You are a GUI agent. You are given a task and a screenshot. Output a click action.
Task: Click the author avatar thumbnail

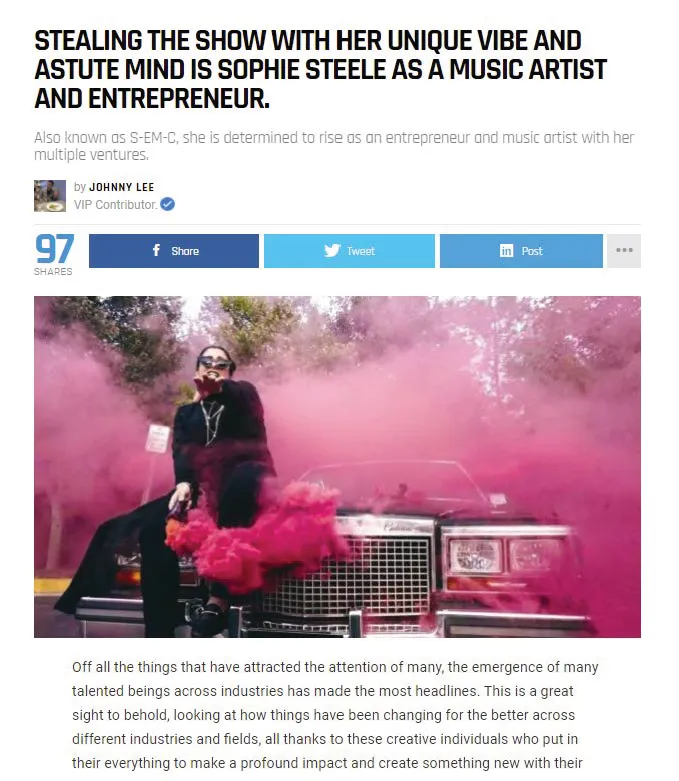click(50, 196)
